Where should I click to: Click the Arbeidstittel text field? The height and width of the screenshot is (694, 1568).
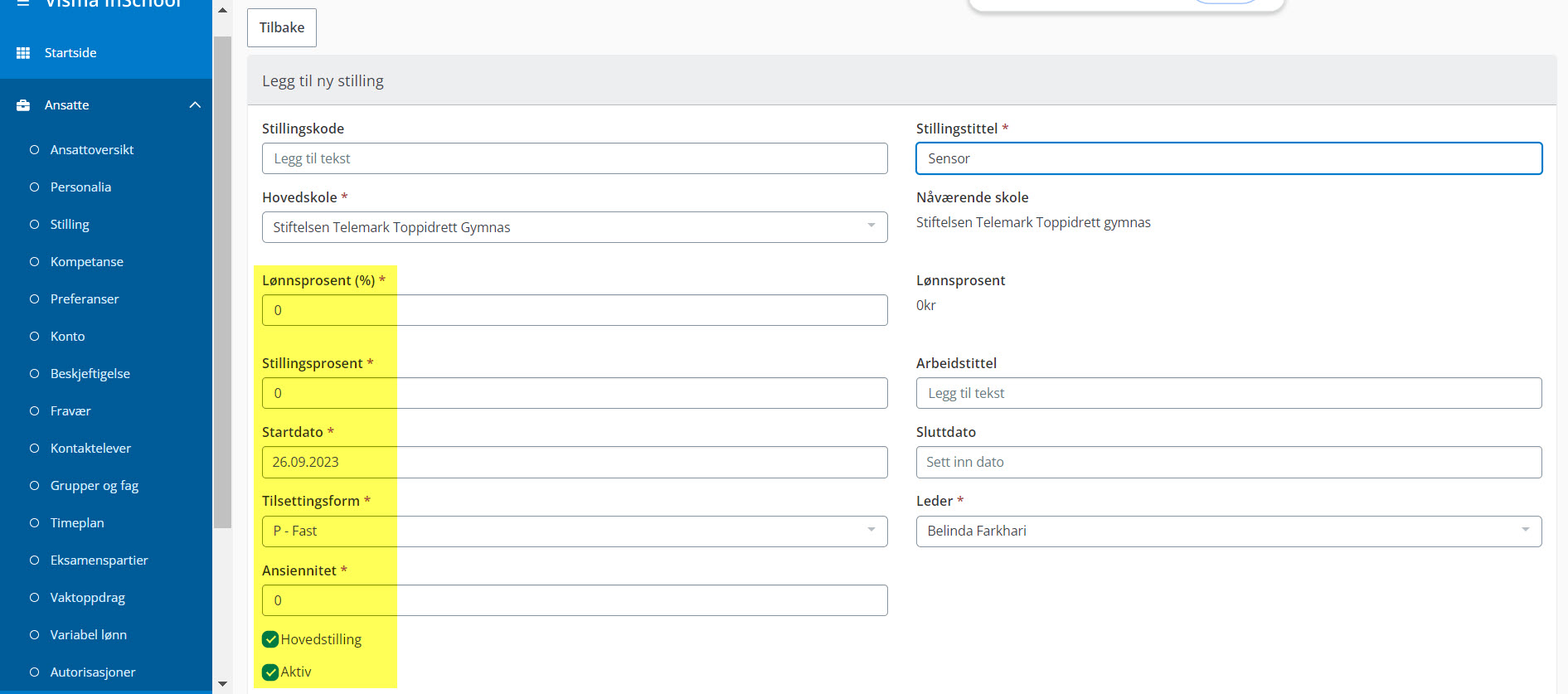(1229, 393)
